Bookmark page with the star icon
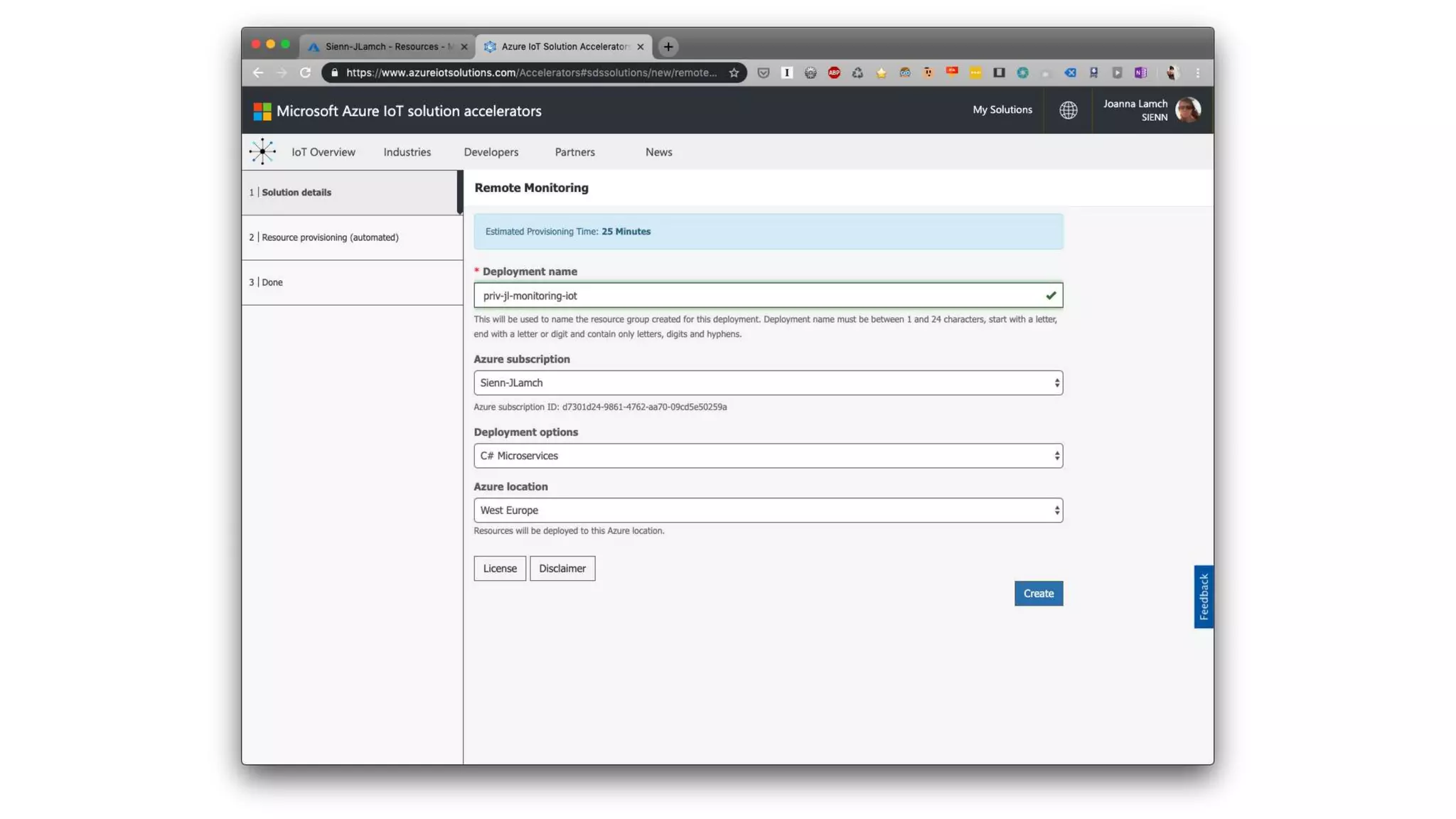Viewport: 1456px width, 819px height. (x=734, y=73)
